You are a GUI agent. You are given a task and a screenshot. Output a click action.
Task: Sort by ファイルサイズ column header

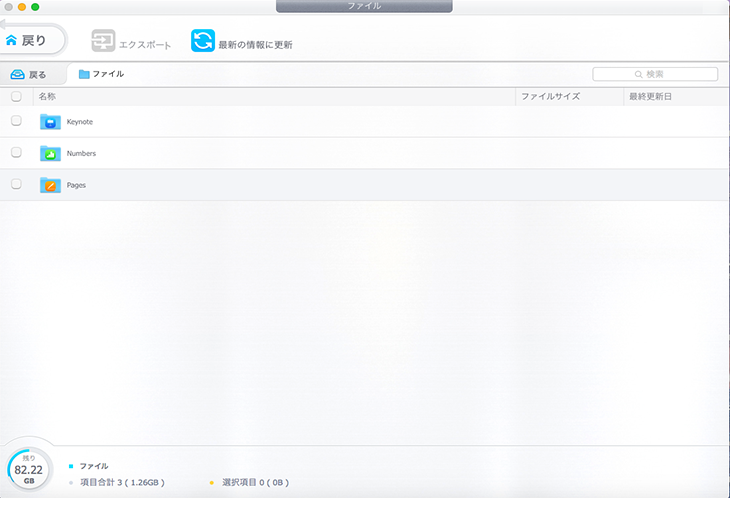(x=550, y=96)
